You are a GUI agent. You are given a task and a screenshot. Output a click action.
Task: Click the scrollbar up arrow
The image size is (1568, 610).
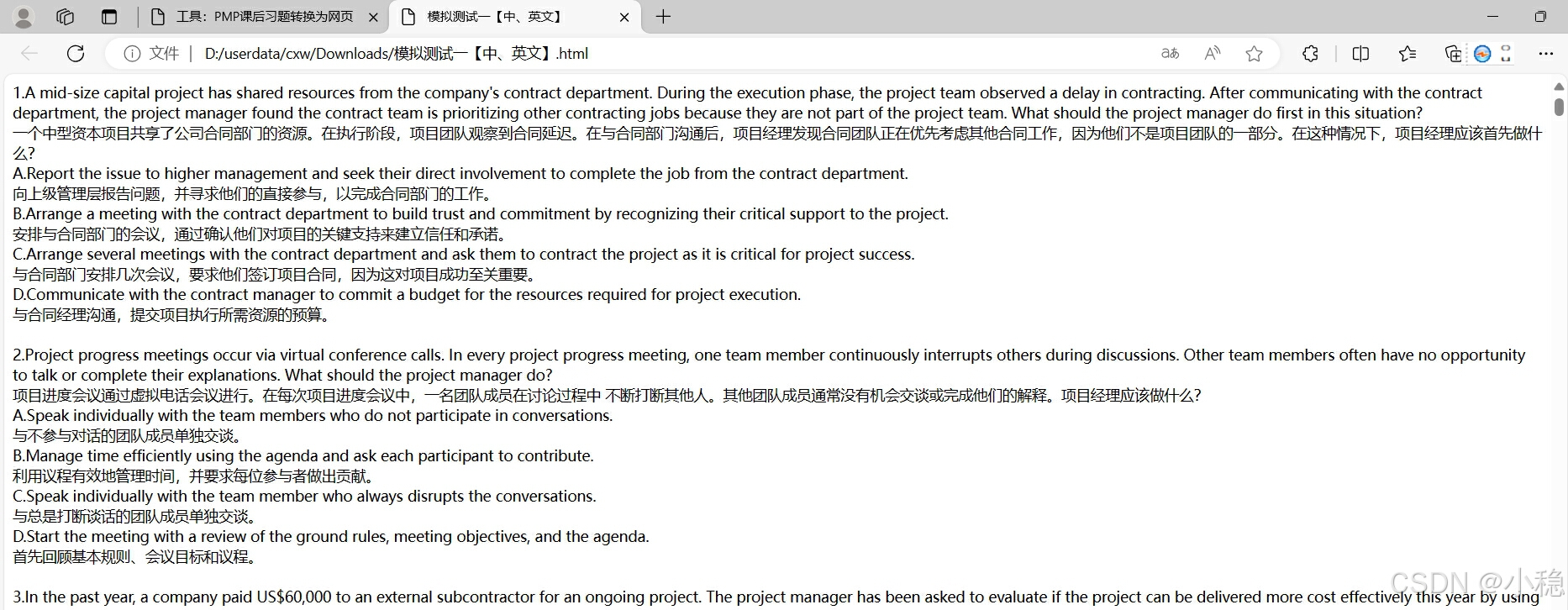click(1559, 87)
